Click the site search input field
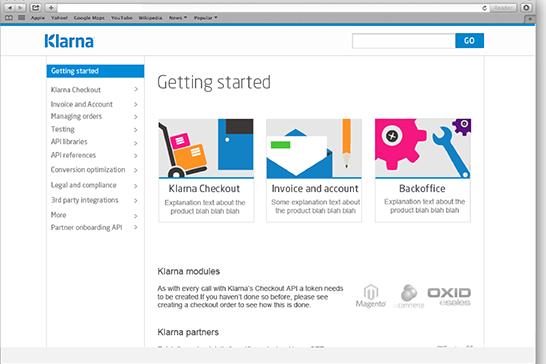This screenshot has height=364, width=546. (x=404, y=41)
